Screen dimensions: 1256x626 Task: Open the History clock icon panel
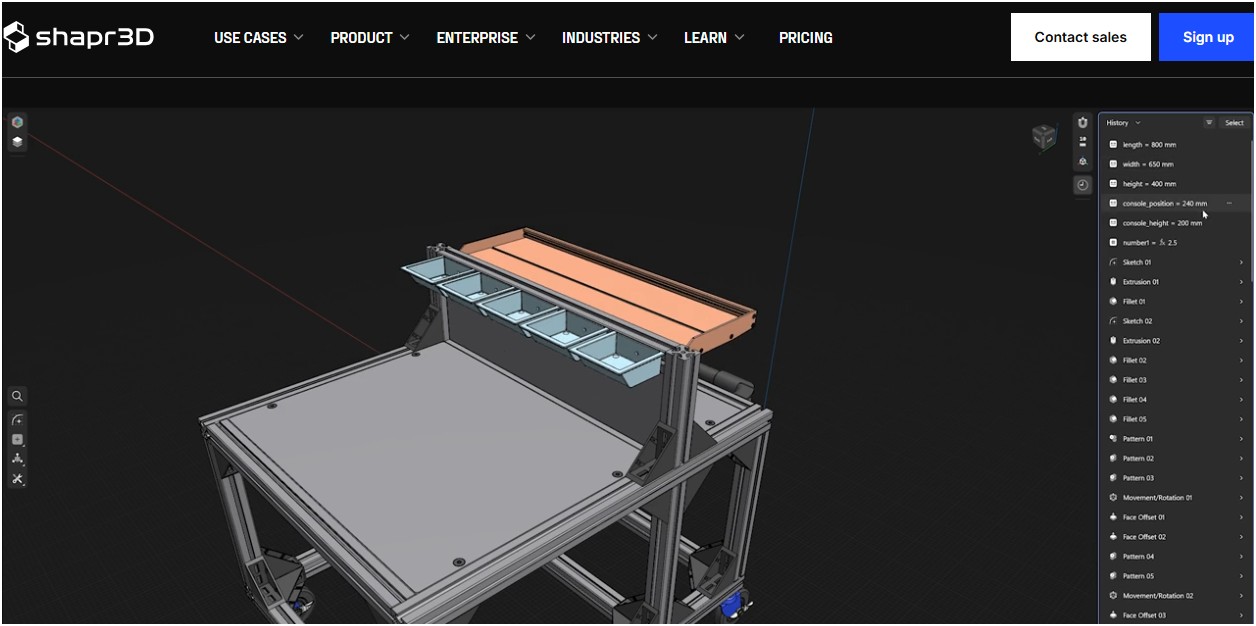pyautogui.click(x=1082, y=185)
